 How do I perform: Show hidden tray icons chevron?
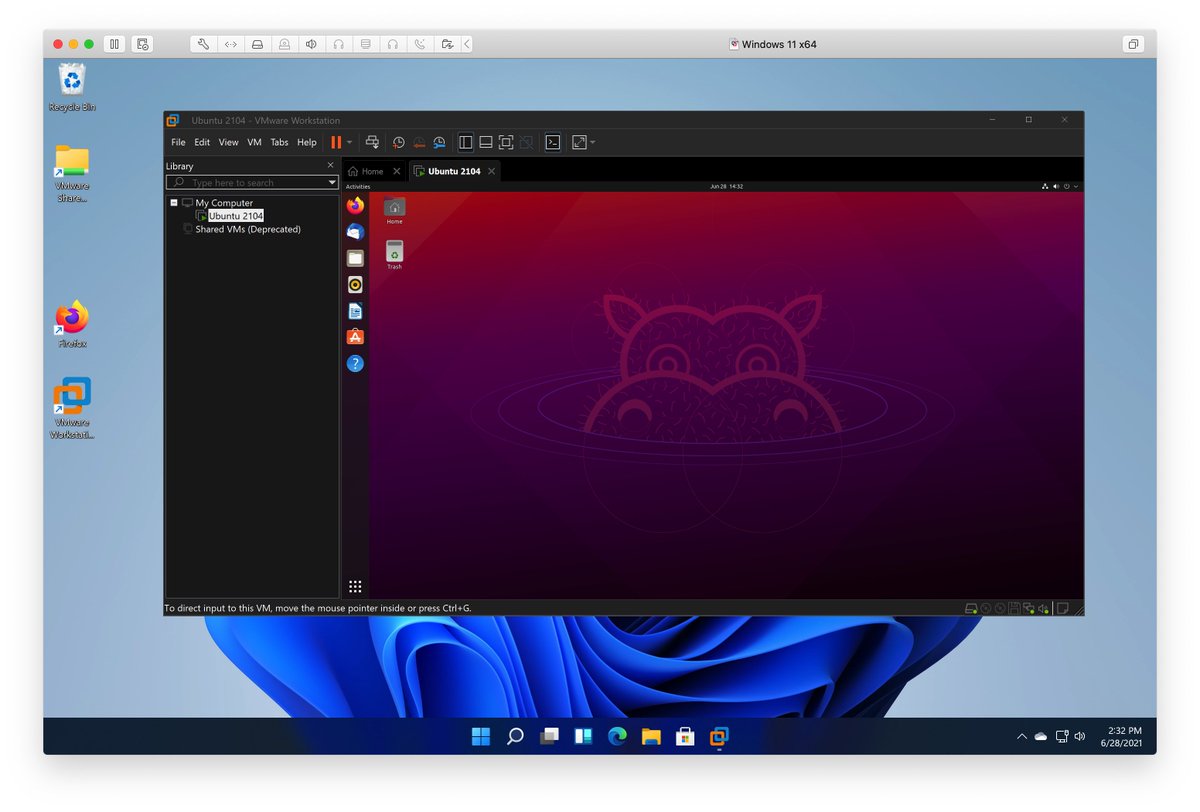(1021, 737)
